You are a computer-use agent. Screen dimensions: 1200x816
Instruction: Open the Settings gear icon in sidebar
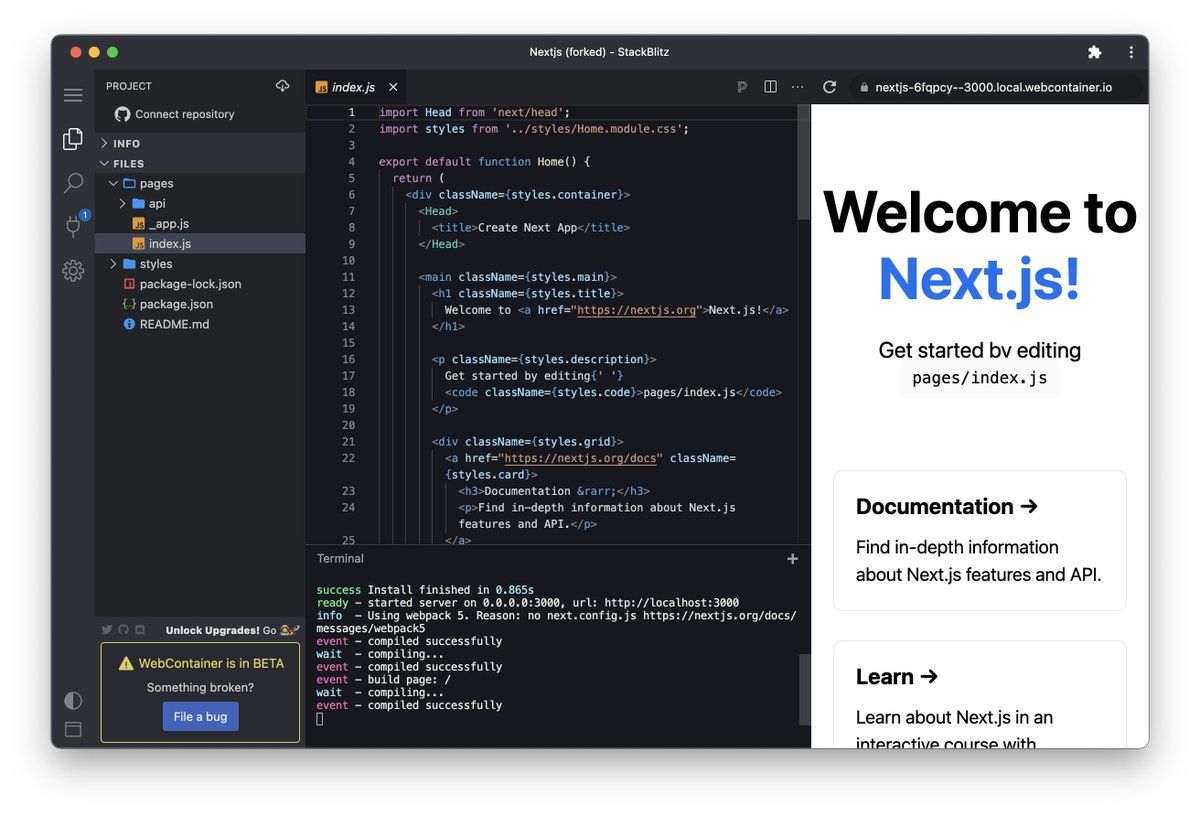pos(73,270)
